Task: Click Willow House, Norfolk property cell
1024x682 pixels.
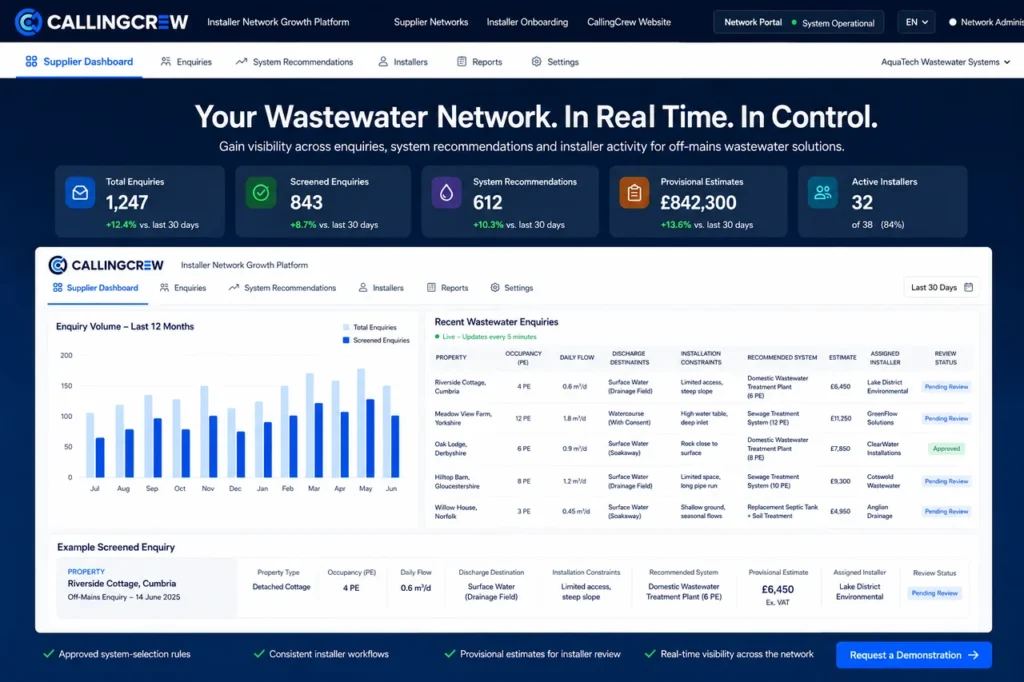Action: point(456,512)
